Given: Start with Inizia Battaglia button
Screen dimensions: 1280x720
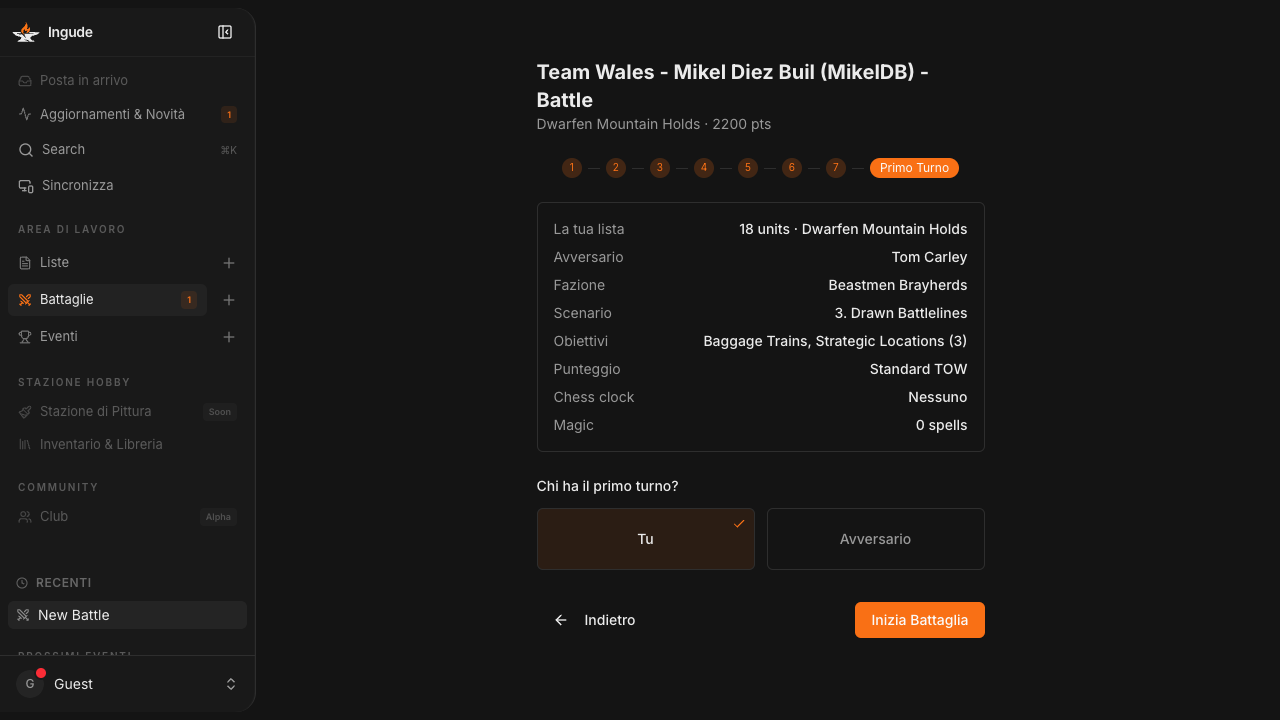Looking at the screenshot, I should (920, 620).
